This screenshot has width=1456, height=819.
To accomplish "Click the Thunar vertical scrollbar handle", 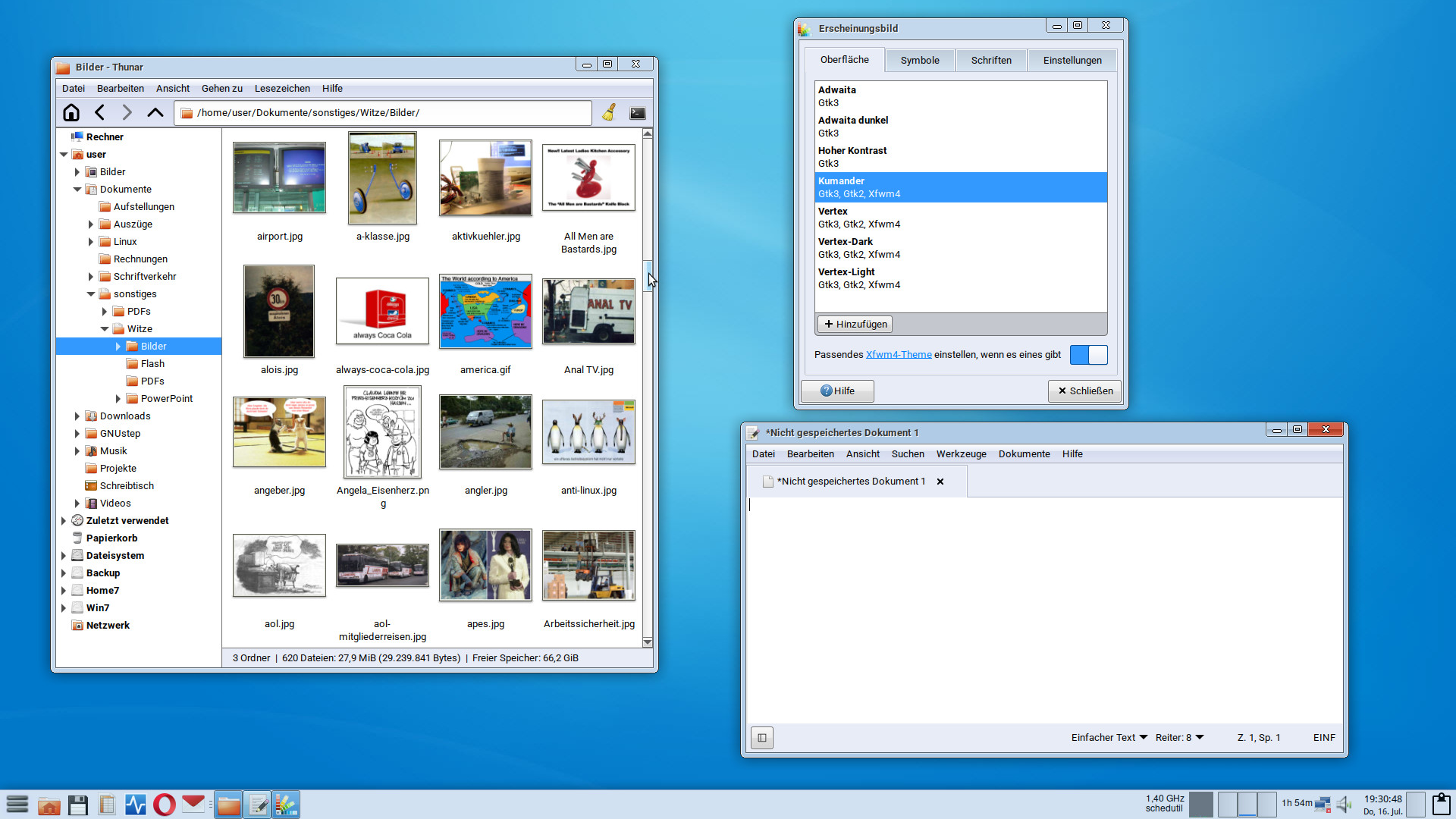I will 648,275.
